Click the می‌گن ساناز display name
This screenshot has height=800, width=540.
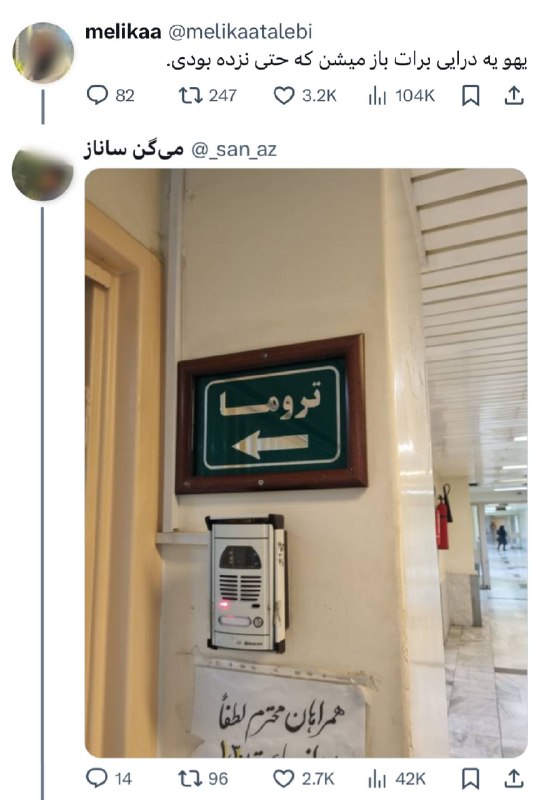[x=134, y=150]
